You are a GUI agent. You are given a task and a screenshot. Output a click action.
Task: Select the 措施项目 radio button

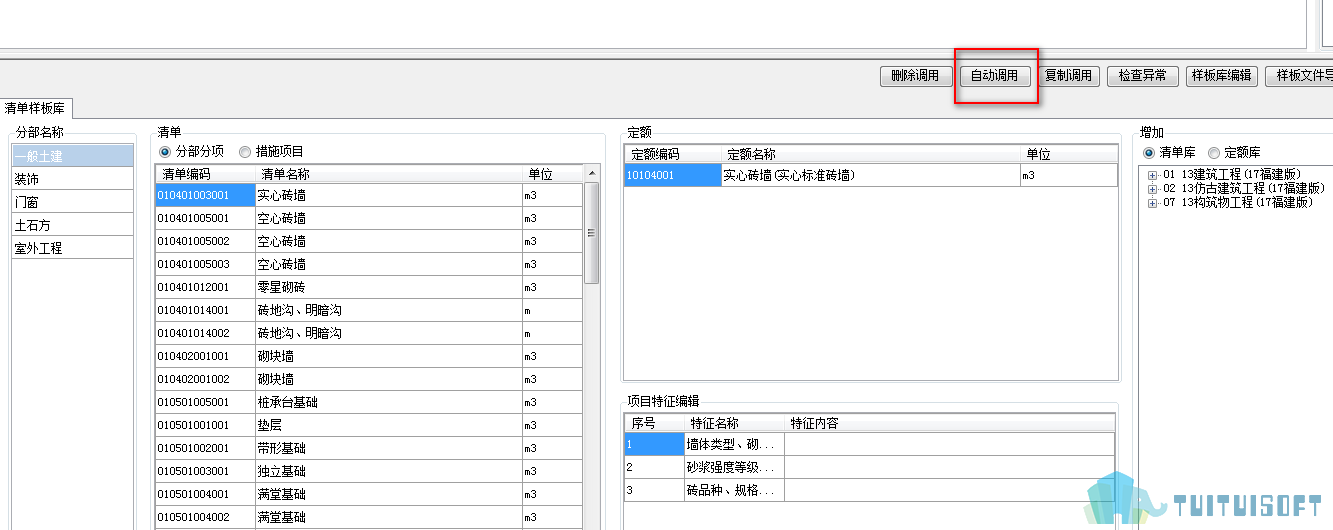[x=245, y=152]
